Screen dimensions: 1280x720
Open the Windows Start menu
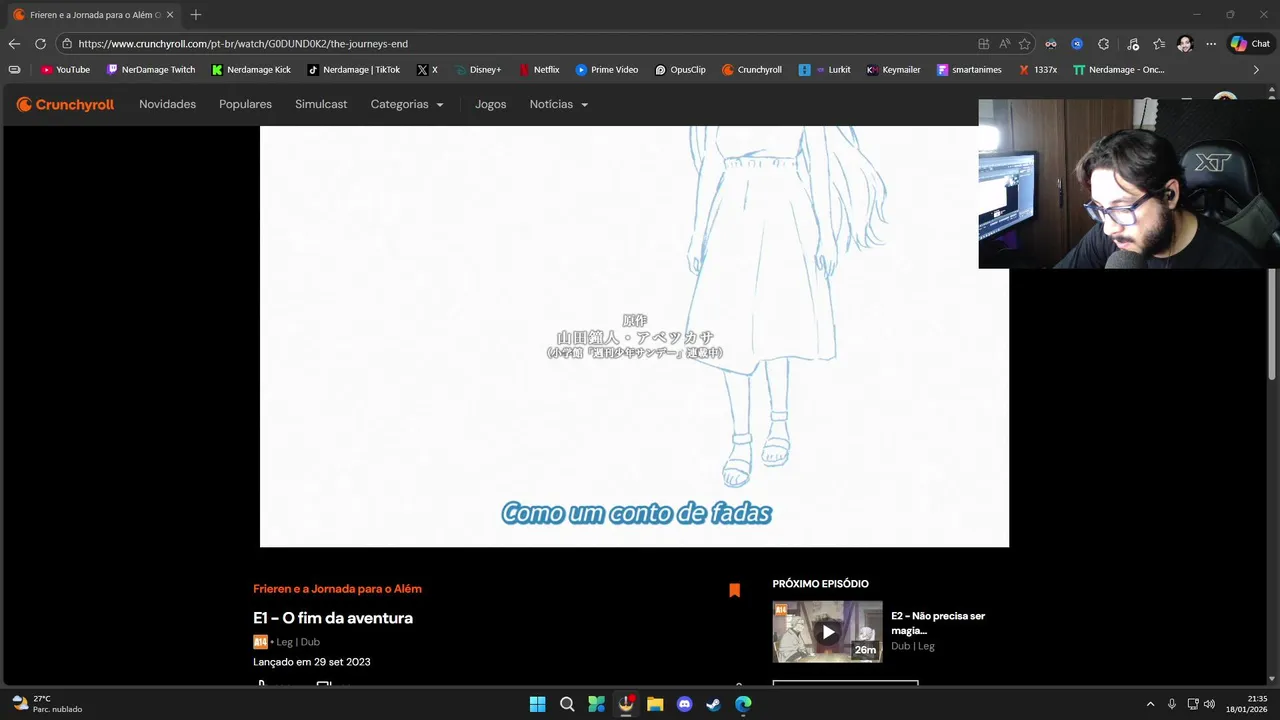point(537,704)
